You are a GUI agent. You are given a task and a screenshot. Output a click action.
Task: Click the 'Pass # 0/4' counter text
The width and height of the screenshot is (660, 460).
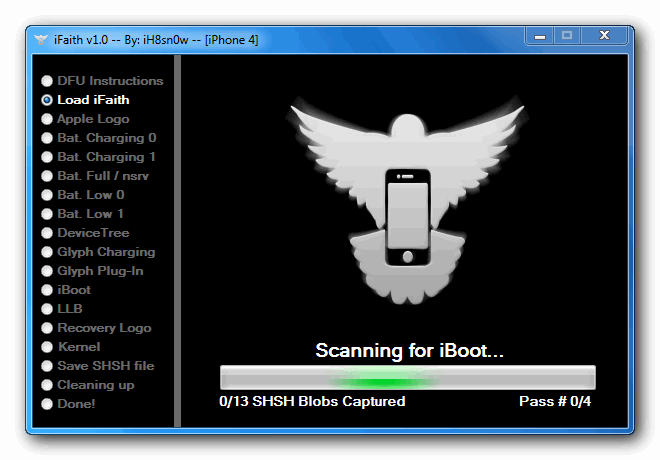coord(555,402)
